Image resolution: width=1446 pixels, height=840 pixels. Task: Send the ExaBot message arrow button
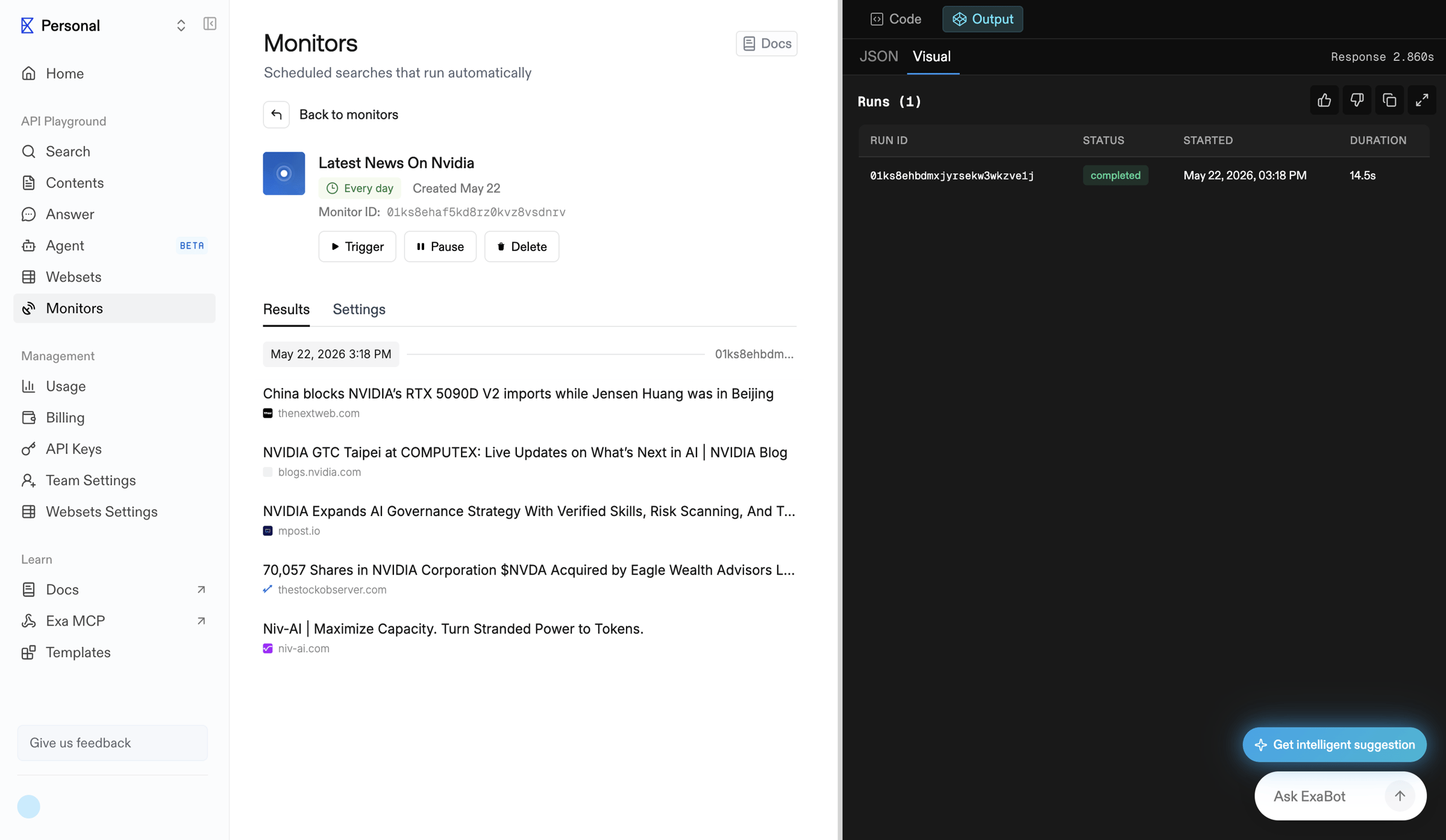pos(1400,796)
